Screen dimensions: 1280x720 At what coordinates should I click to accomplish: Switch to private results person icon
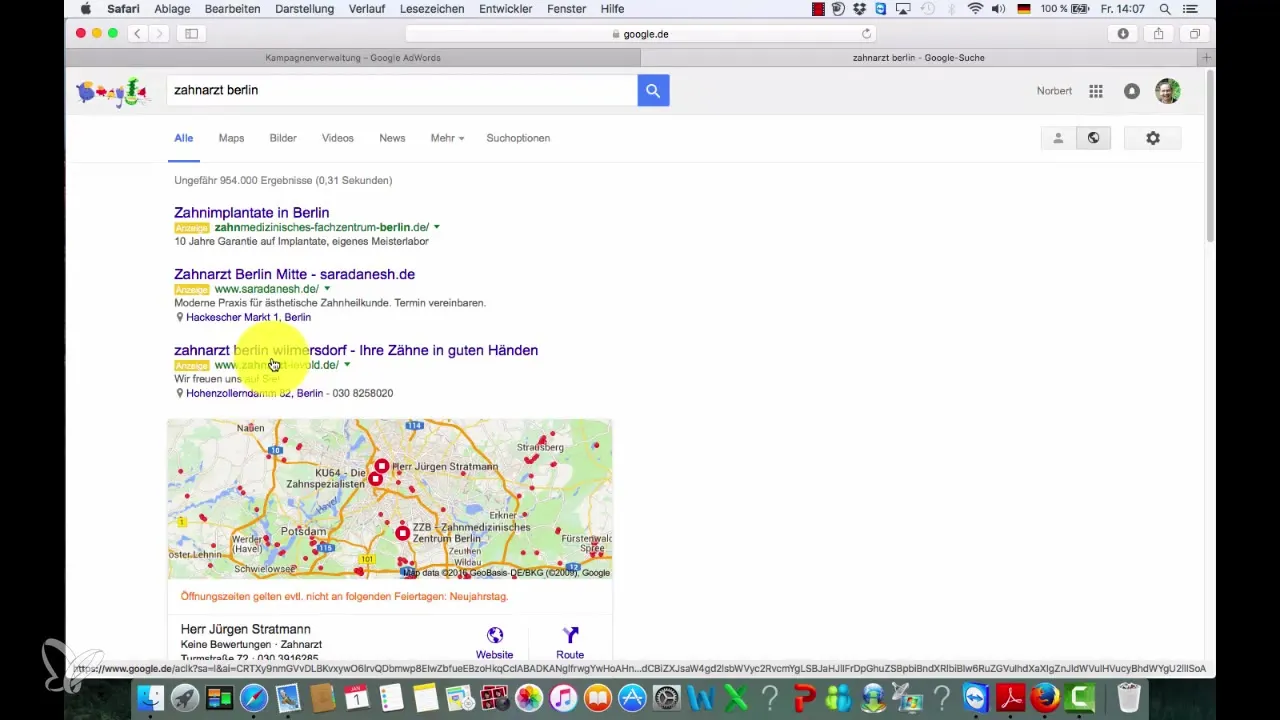point(1058,138)
